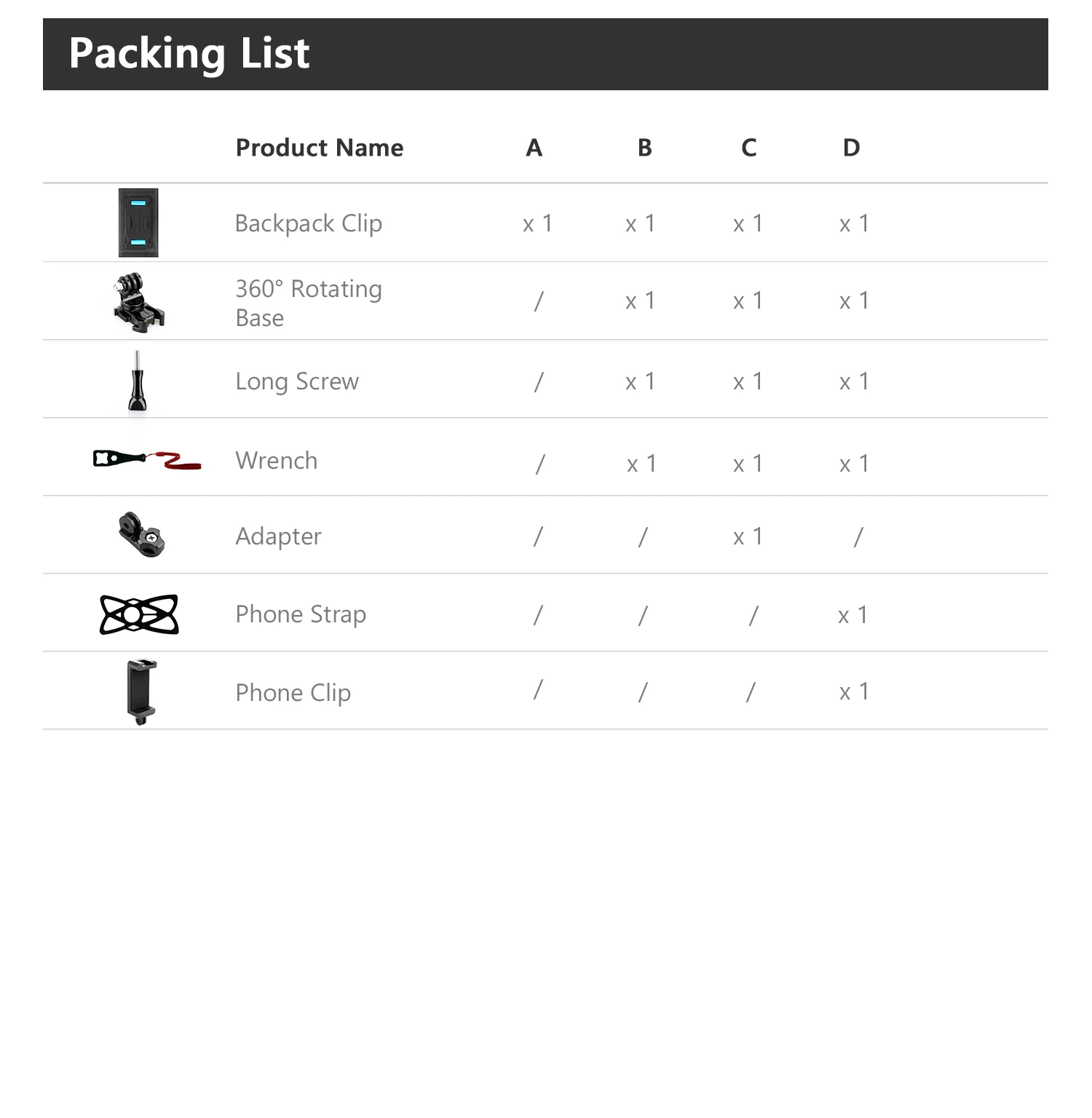Click the Backpack Clip product image
The image size is (1092, 1118).
coord(138,223)
